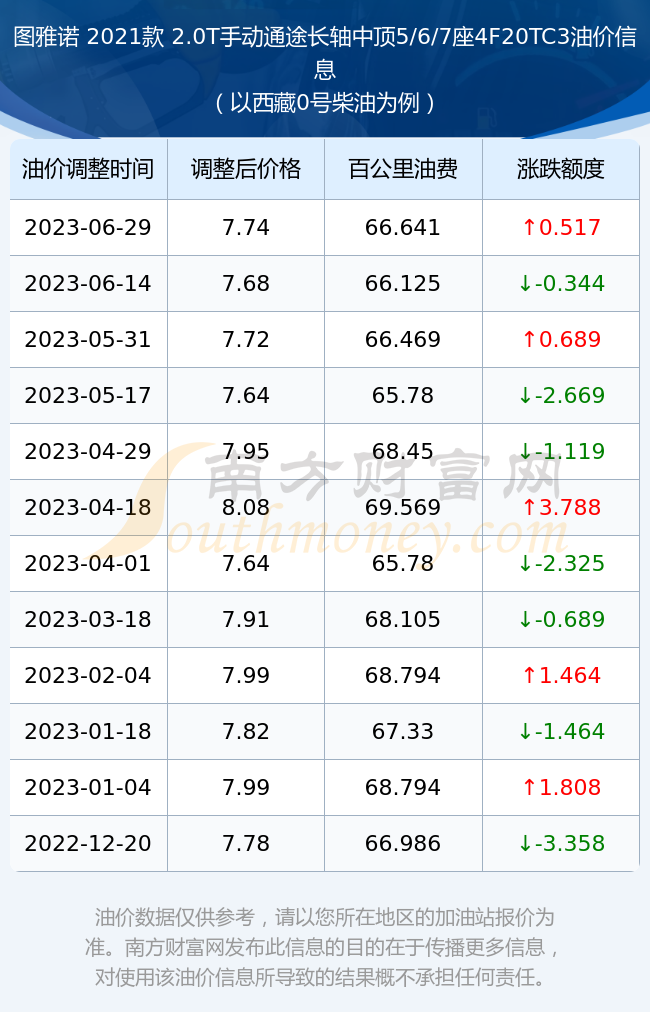The width and height of the screenshot is (650, 1012).
Task: Click the red up arrow 3.788 value
Action: (561, 507)
